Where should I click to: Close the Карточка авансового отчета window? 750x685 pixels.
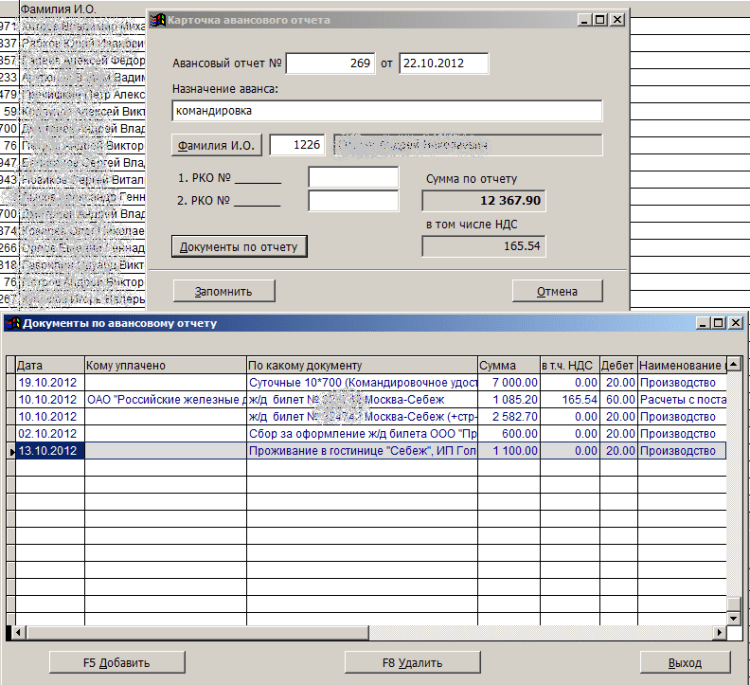(x=618, y=20)
